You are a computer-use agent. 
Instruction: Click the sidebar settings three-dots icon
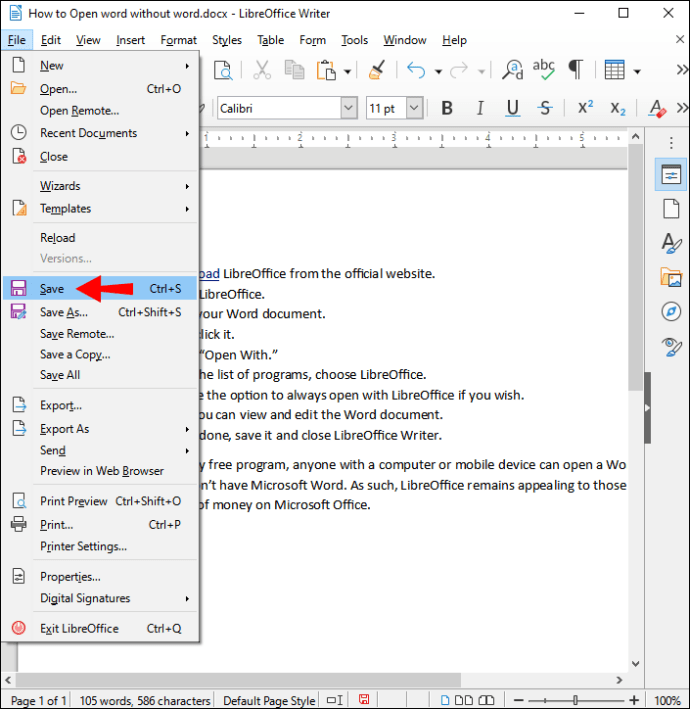(x=671, y=143)
